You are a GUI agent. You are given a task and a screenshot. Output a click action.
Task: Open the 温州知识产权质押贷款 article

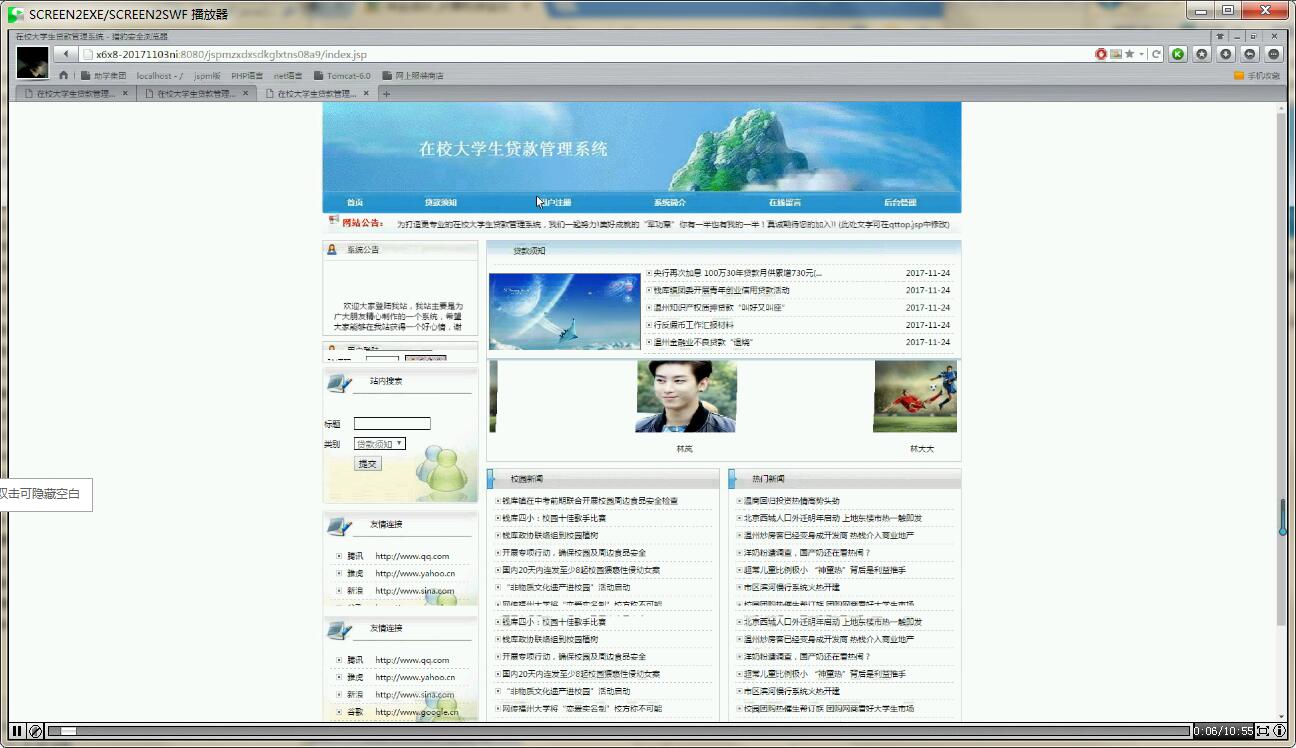[x=719, y=307]
